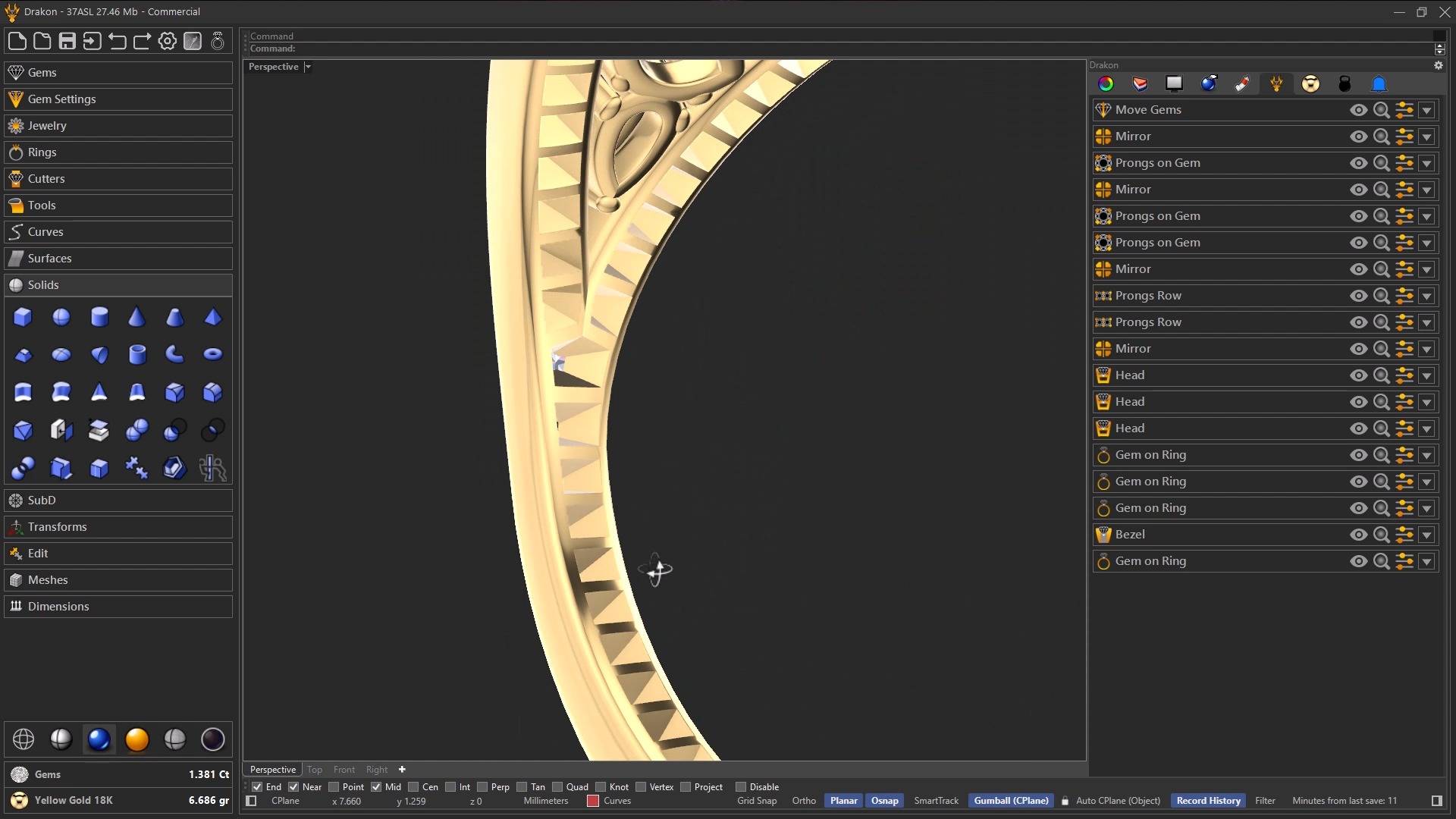Toggle the Record History button

tap(1208, 801)
